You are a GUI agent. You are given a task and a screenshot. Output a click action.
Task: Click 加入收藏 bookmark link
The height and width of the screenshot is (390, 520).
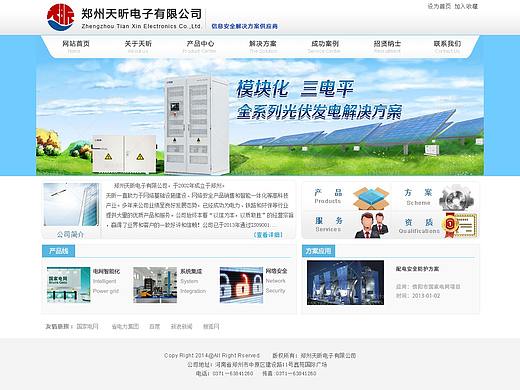(466, 6)
